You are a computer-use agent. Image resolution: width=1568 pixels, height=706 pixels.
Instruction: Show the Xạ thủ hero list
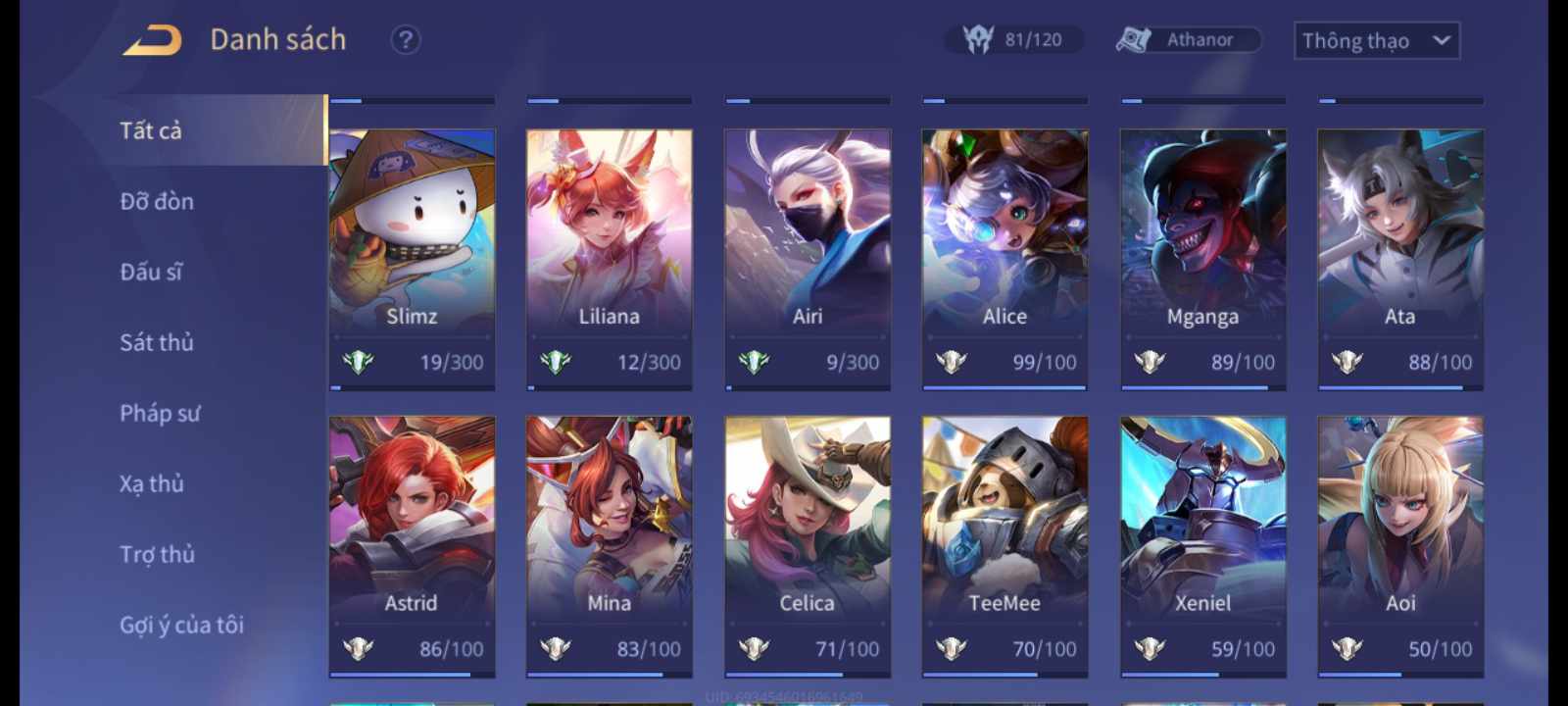152,483
